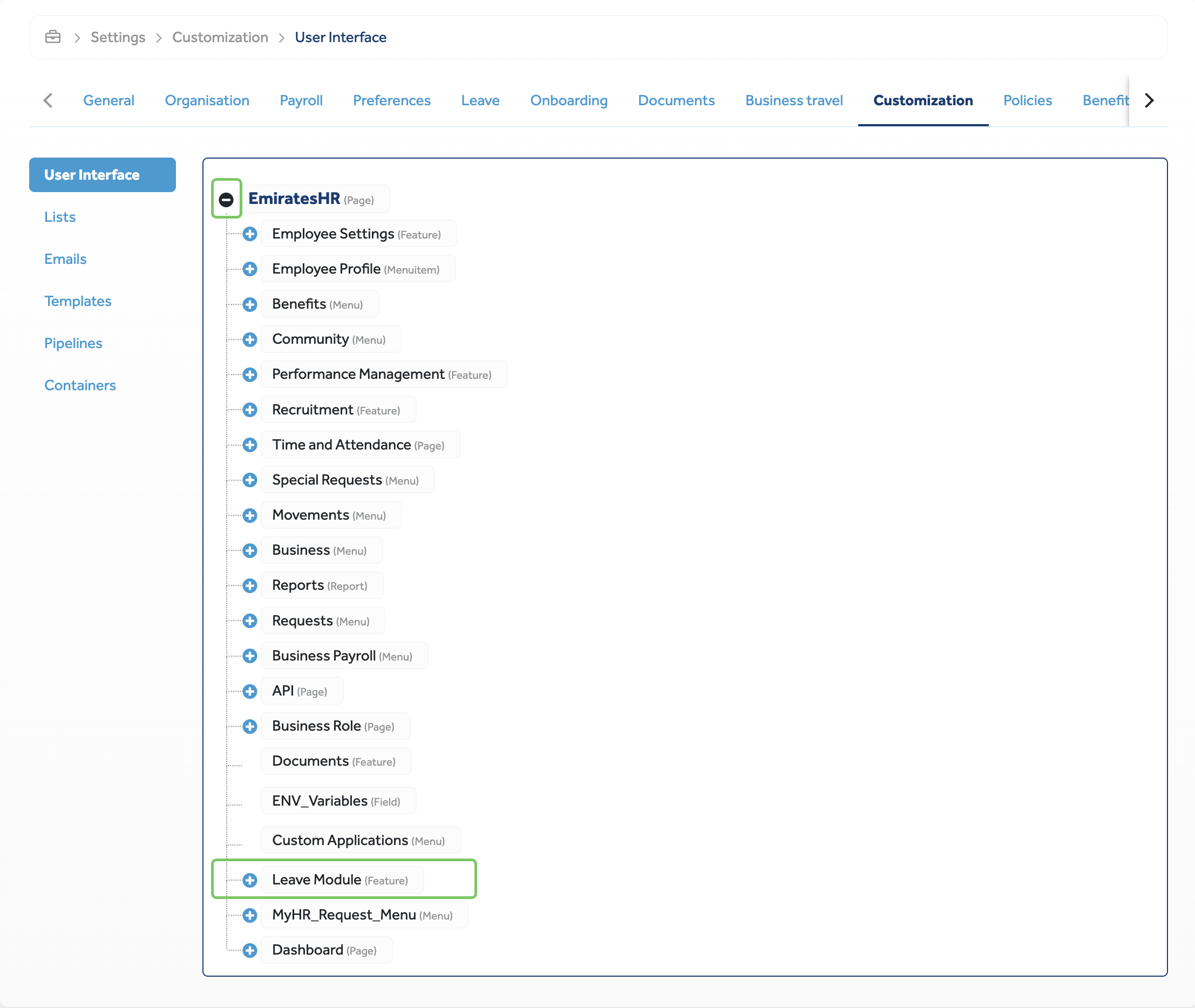Viewport: 1195px width, 1008px height.
Task: Collapse the EmiratesHR page tree
Action: coord(226,199)
